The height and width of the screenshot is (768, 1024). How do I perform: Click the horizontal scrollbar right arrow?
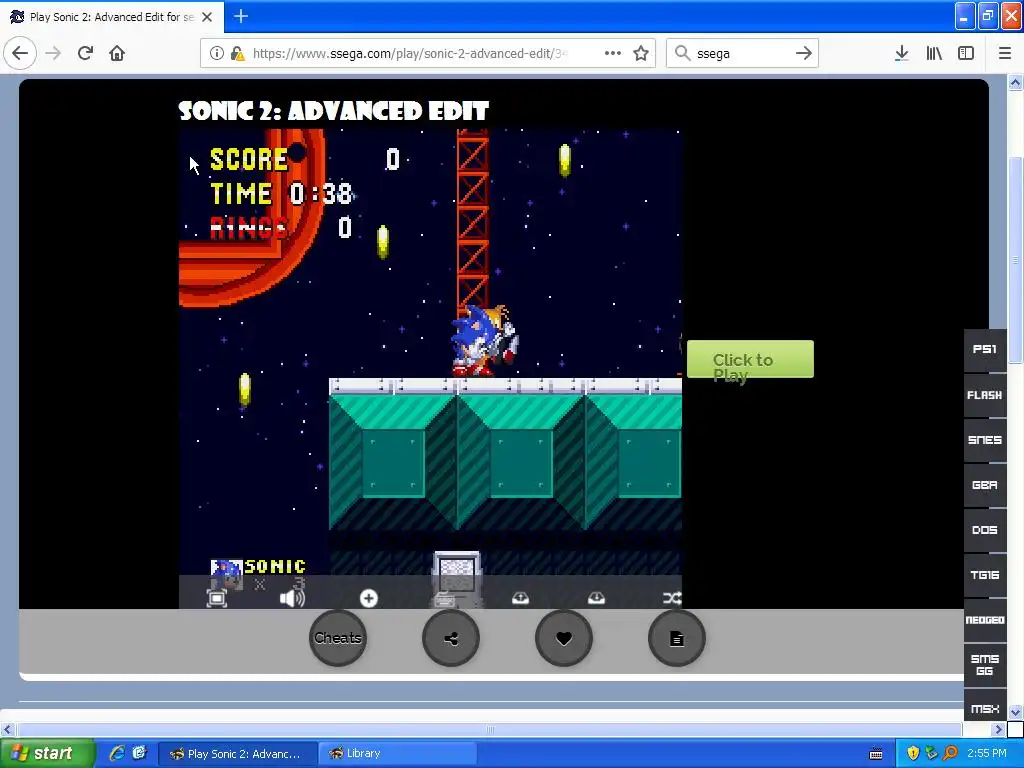(998, 729)
